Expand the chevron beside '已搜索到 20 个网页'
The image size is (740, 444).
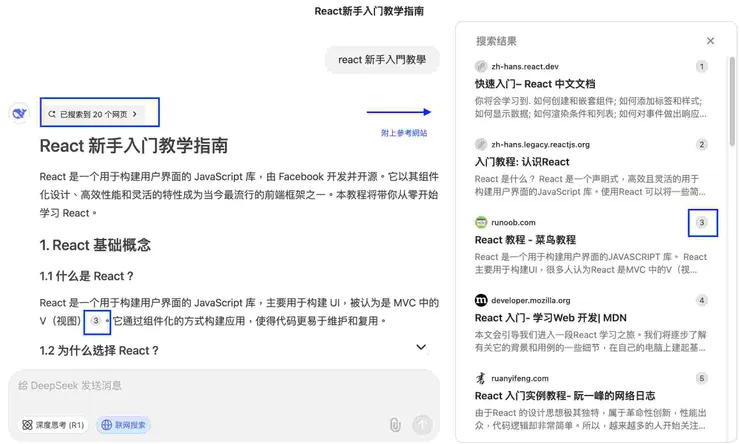pyautogui.click(x=135, y=114)
